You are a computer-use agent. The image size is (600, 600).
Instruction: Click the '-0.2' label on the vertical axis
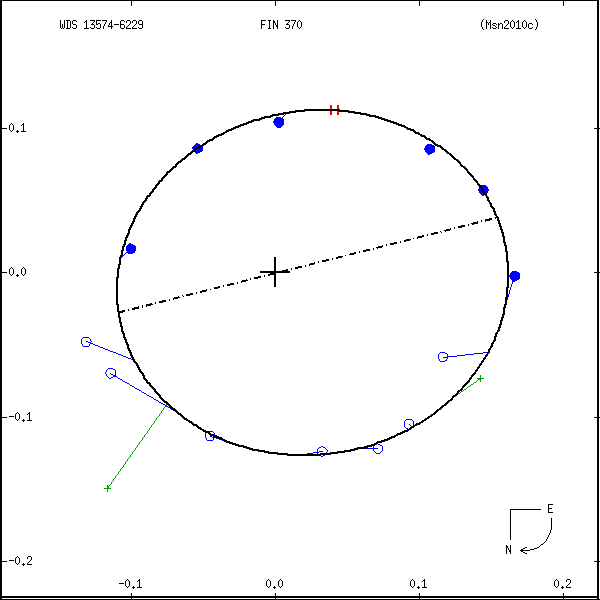click(20, 561)
